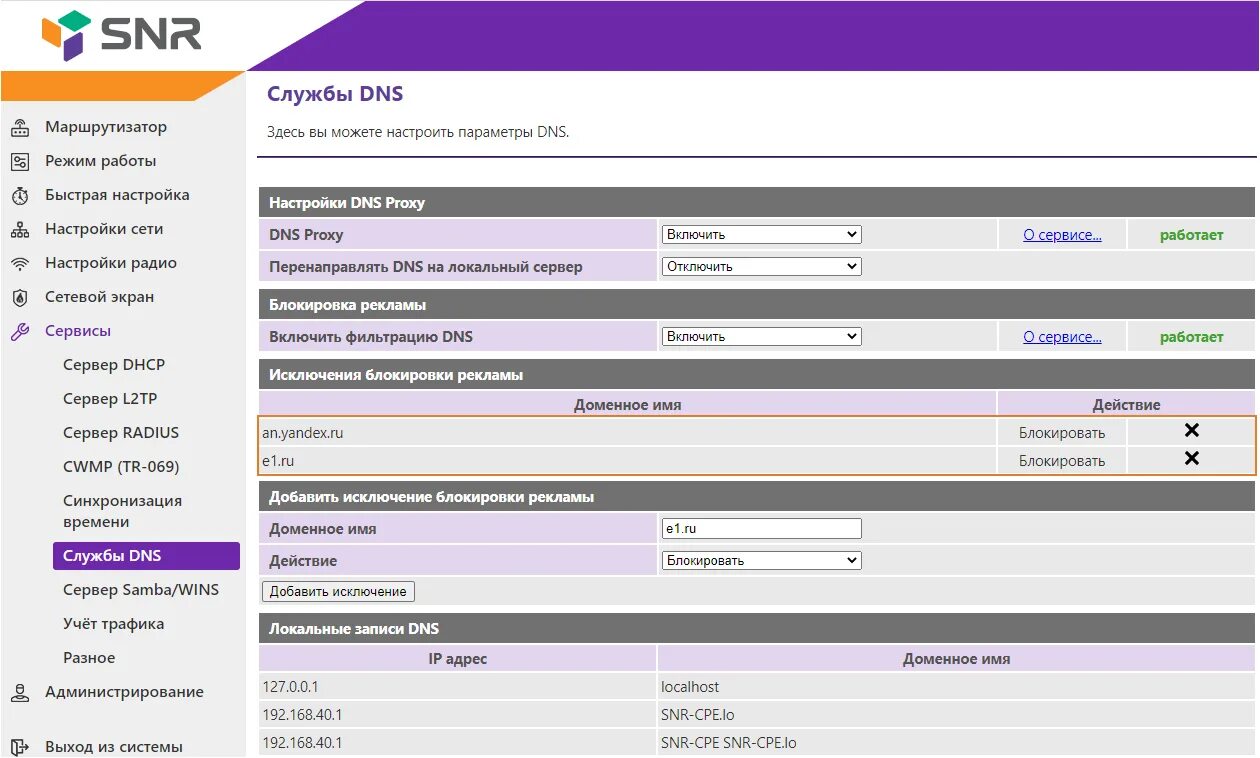The width and height of the screenshot is (1260, 758).
Task: Open the DNS Proxy dropdown
Action: (x=761, y=235)
